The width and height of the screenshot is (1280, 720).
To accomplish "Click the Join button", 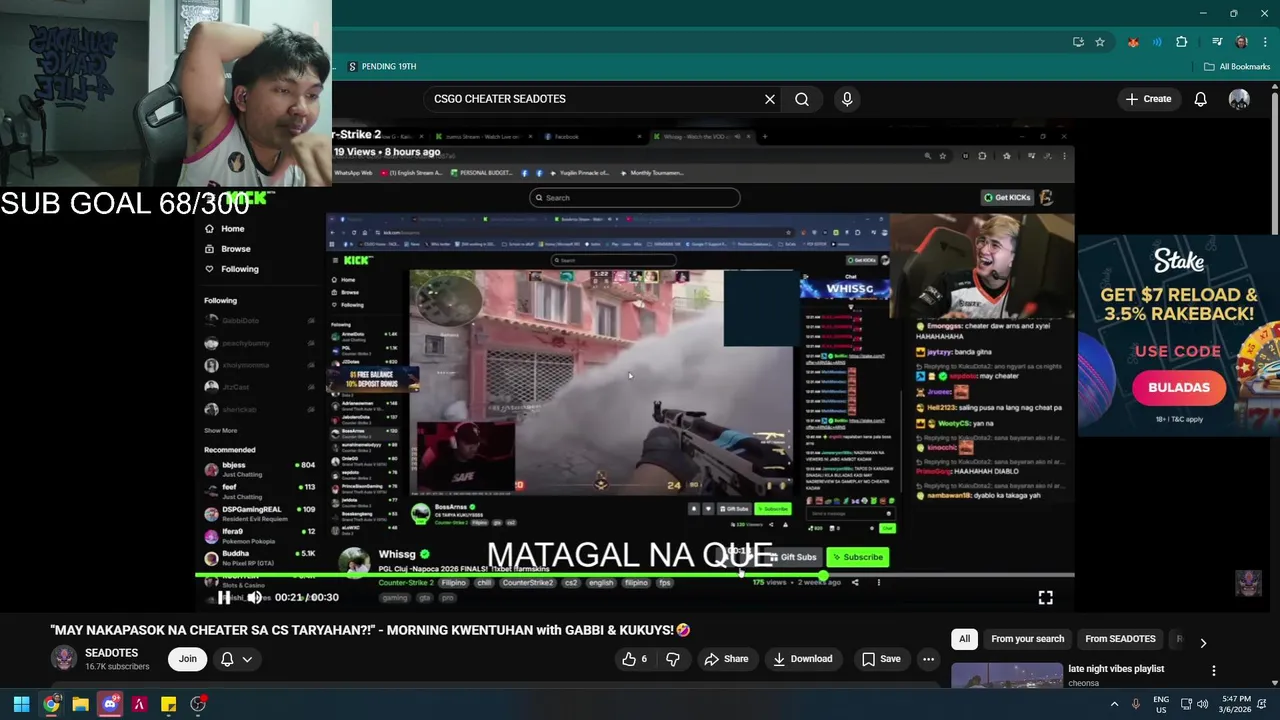I will [188, 658].
